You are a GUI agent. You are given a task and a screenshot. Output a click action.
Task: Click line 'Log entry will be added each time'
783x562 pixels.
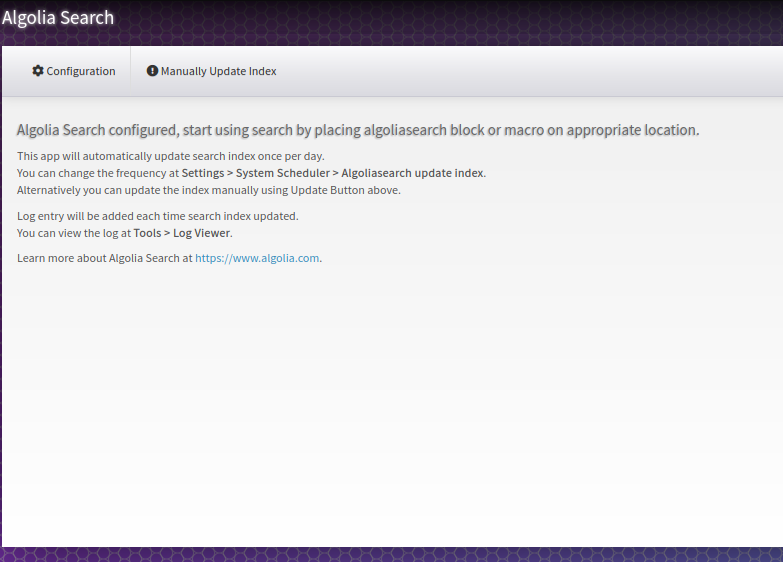point(158,216)
